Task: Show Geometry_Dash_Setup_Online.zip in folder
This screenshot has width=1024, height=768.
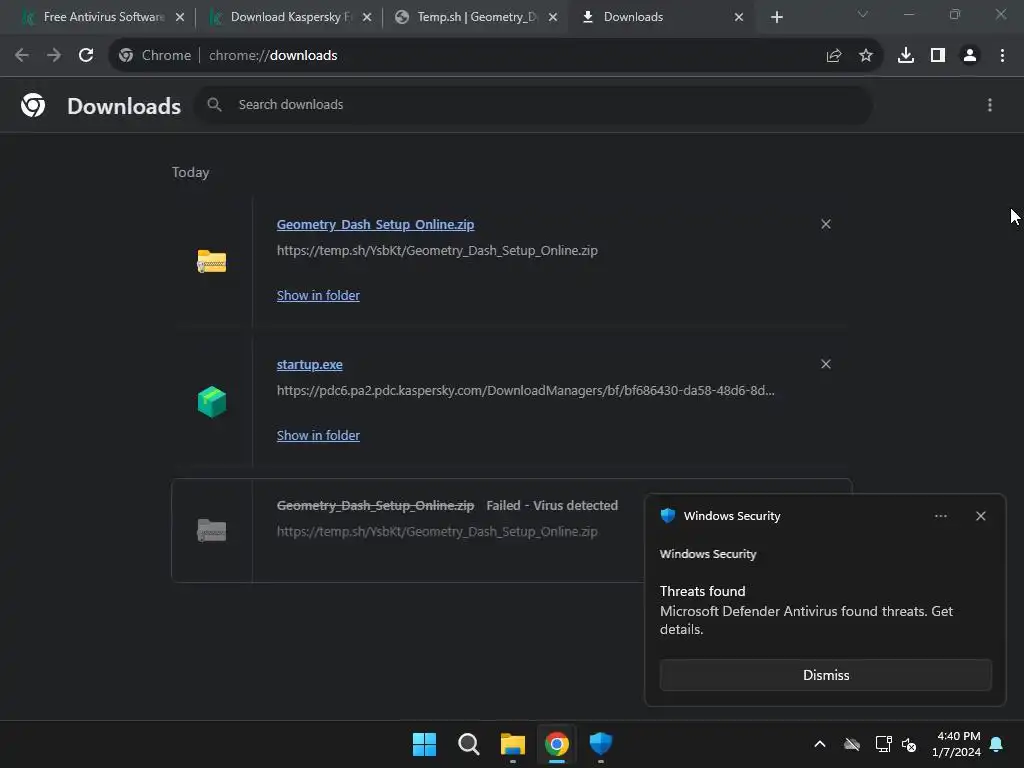Action: 318,295
